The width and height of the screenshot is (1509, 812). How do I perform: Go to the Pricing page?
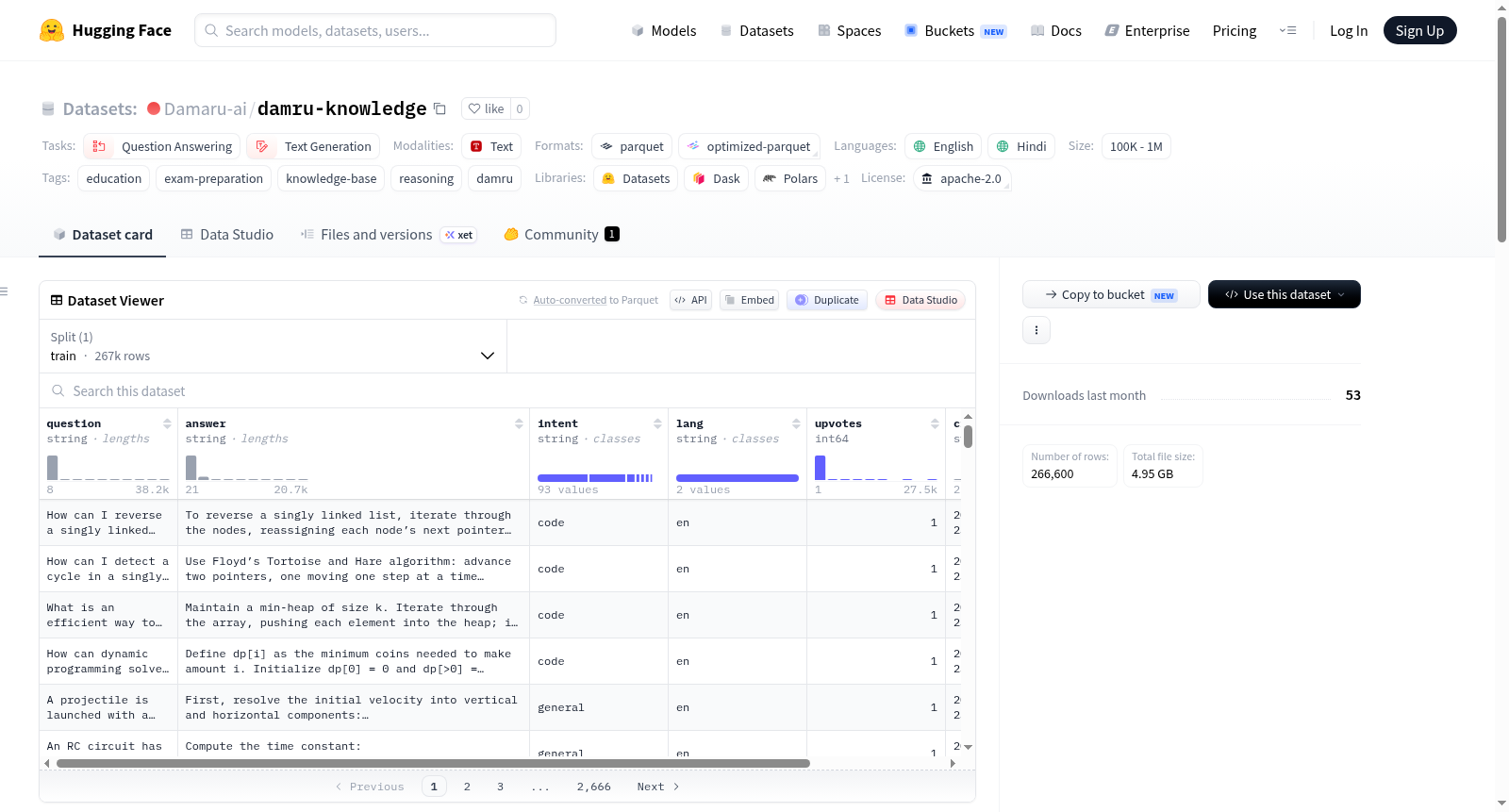point(1235,30)
